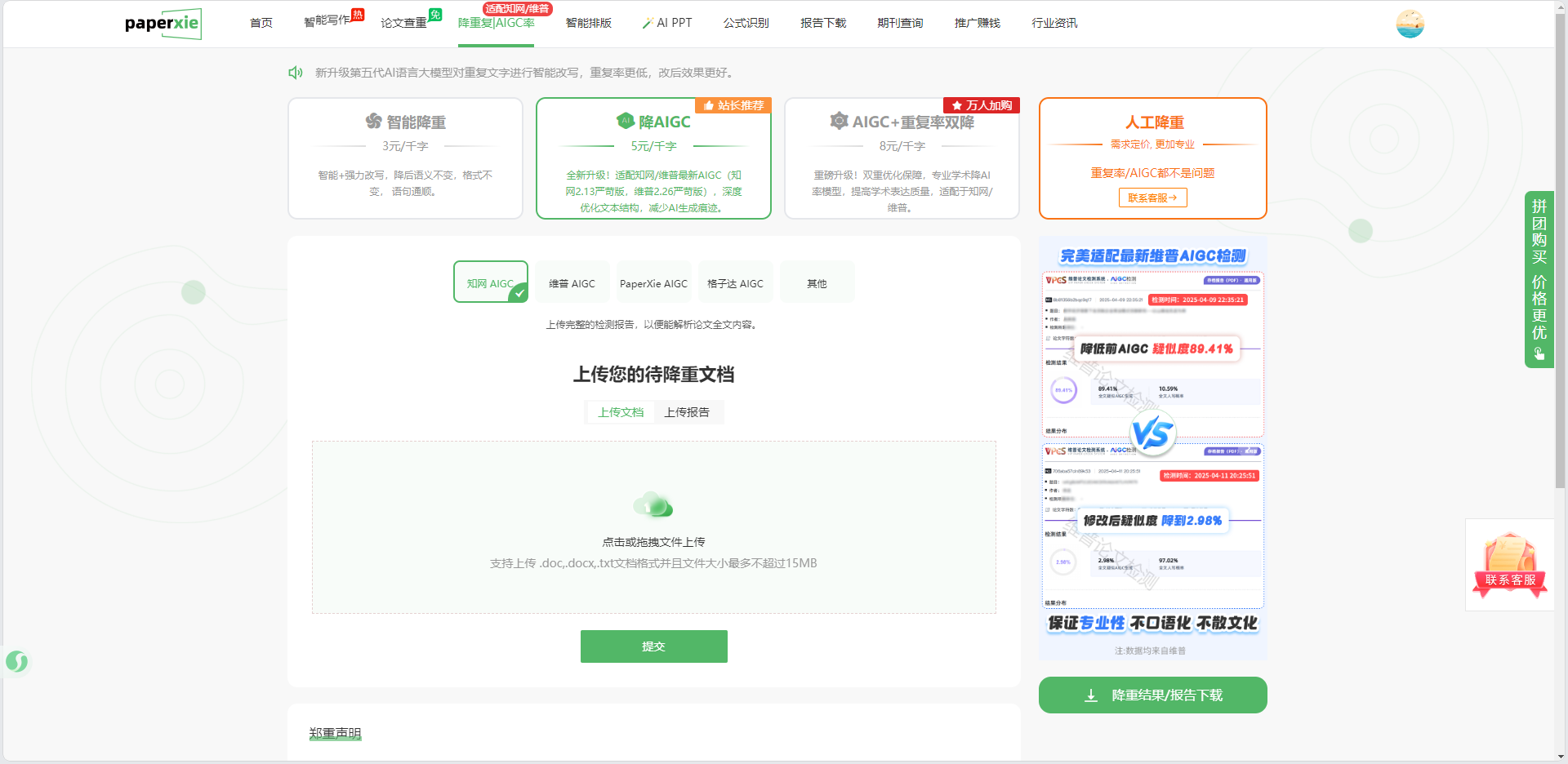Screen dimensions: 1568x764
Task: Click the 智能降重 swirl icon
Action: (374, 122)
